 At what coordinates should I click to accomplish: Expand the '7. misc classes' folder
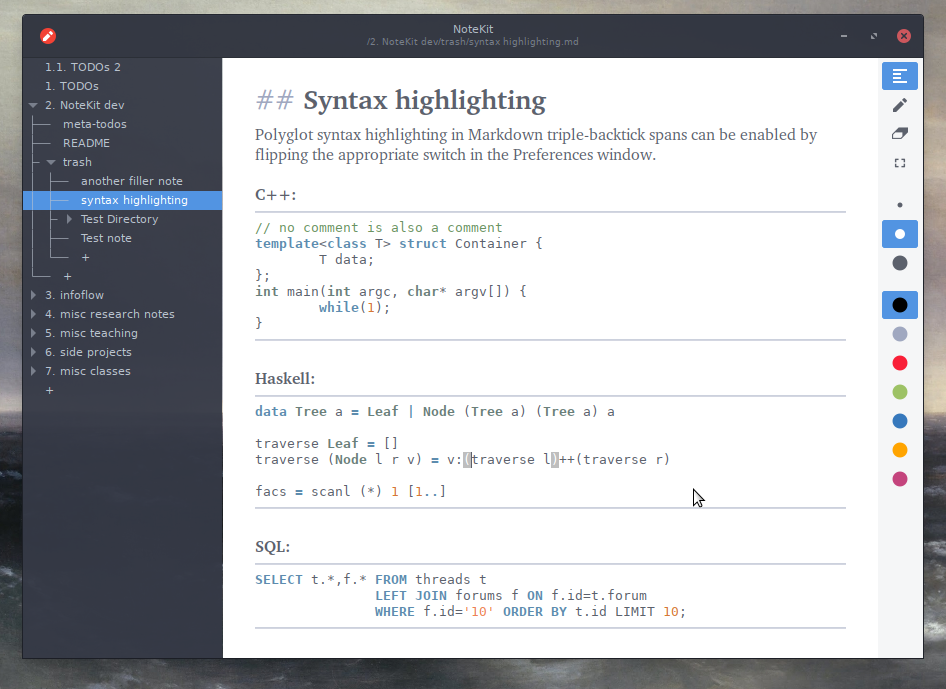pos(33,371)
